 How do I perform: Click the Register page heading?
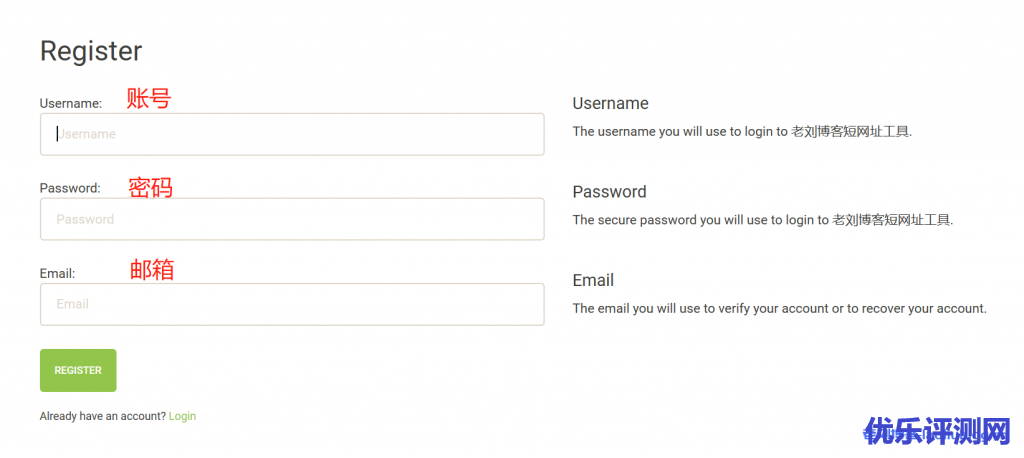click(91, 51)
